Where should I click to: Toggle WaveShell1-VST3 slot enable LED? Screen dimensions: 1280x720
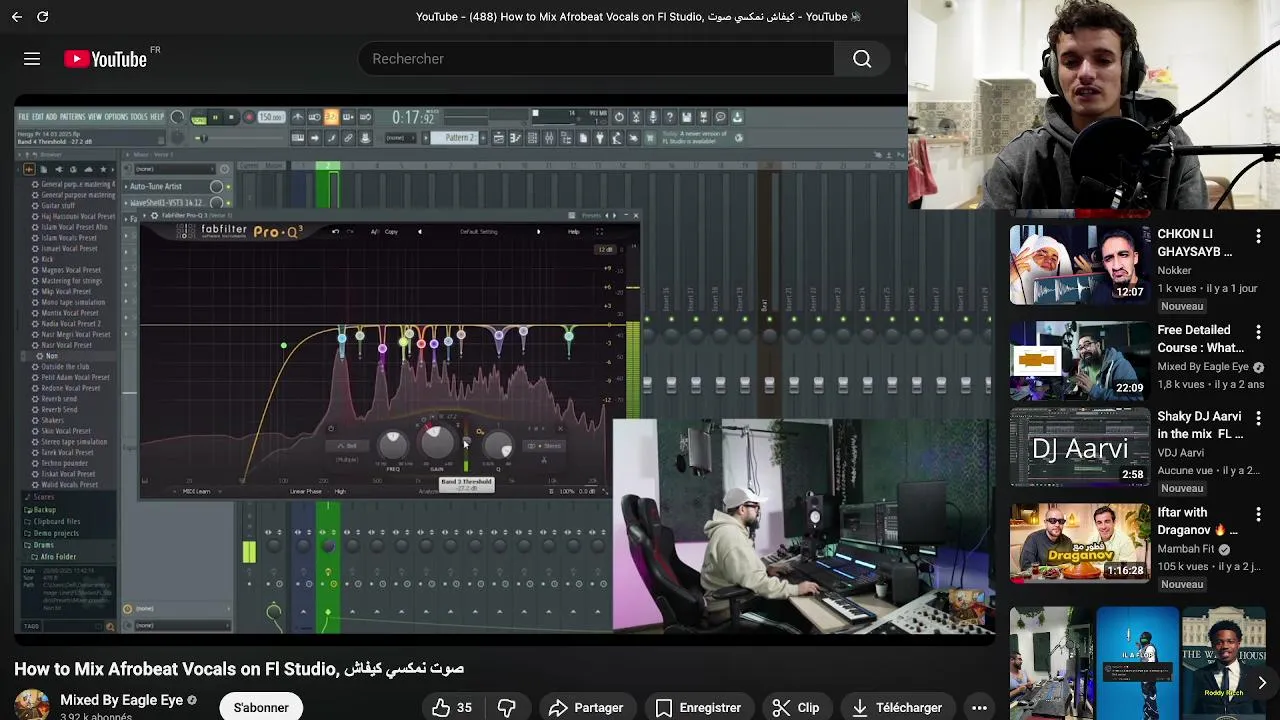pos(228,203)
